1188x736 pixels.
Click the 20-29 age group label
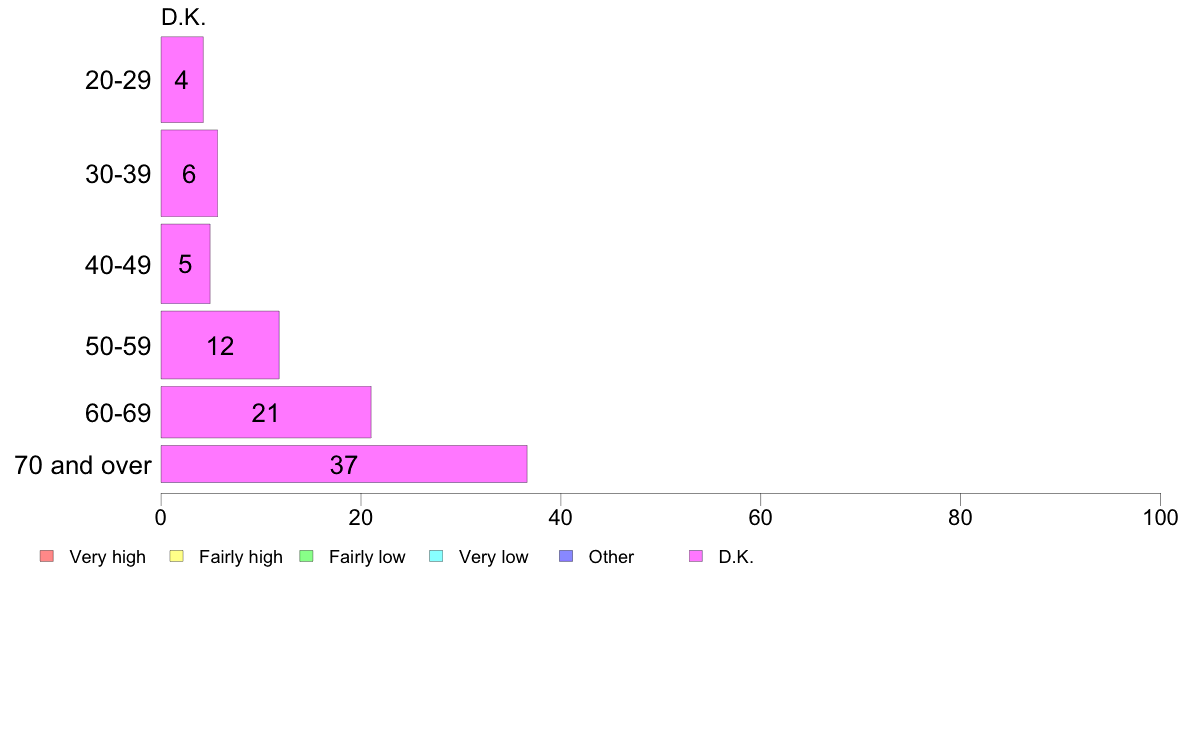tap(118, 80)
